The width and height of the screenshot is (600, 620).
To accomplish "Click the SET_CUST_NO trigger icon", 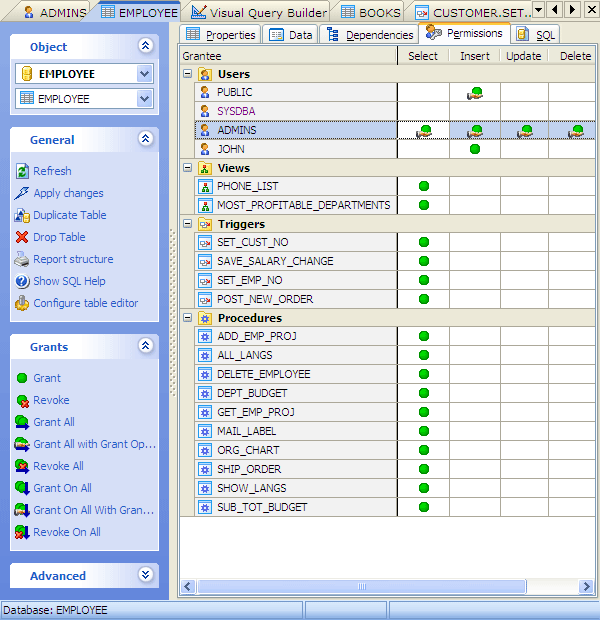I will pos(205,242).
